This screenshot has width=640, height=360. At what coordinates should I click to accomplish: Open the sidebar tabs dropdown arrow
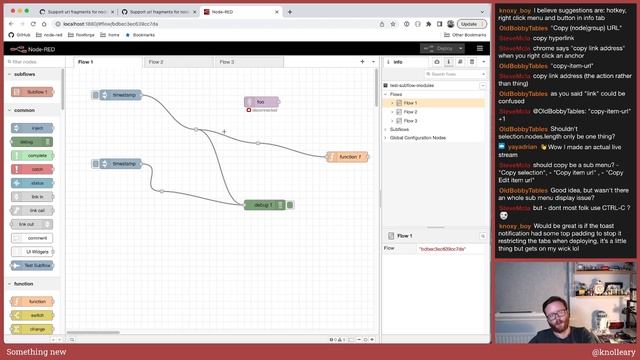point(484,62)
